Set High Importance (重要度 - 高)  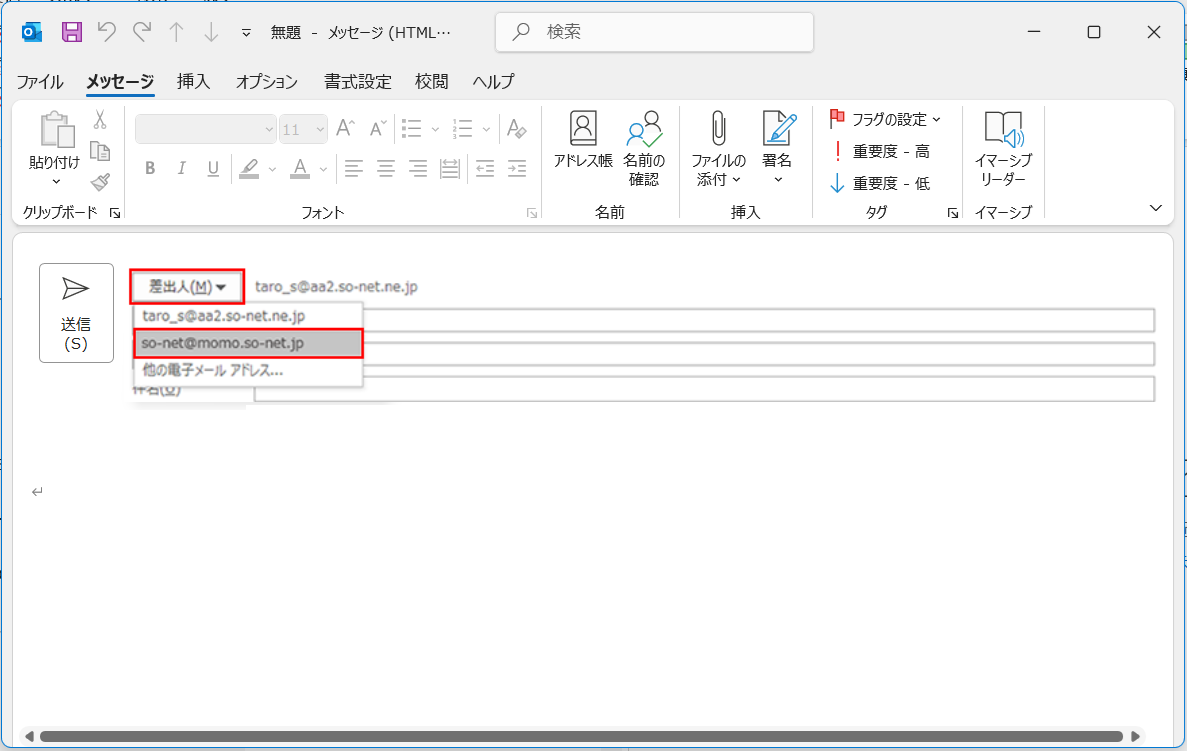[x=880, y=151]
